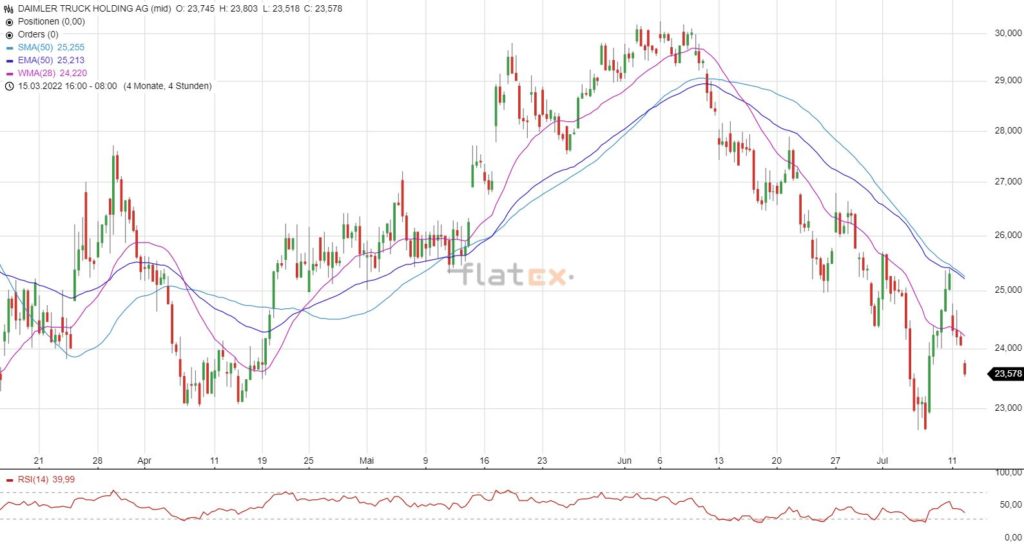This screenshot has width=1024, height=545.
Task: Click the Jul date axis label
Action: pos(882,460)
